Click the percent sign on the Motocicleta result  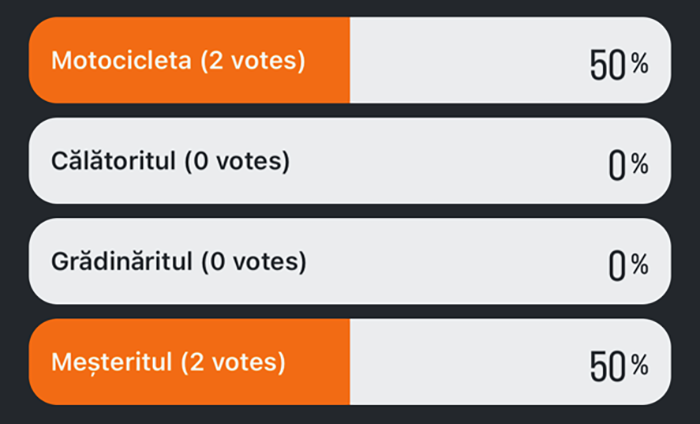pos(639,65)
